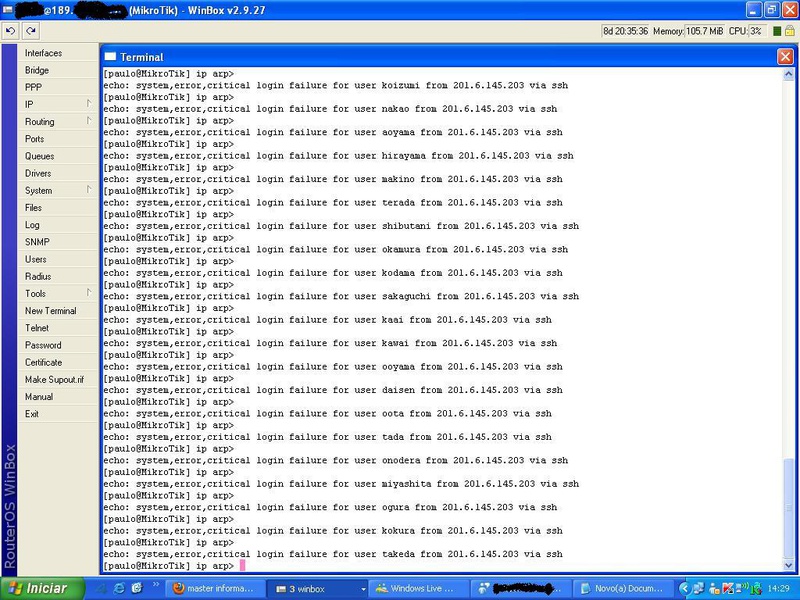
Task: Expand the Routing submenu
Action: point(58,122)
